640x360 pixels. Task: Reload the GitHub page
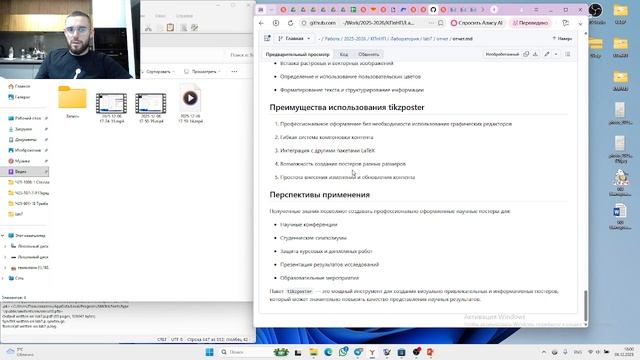click(x=290, y=23)
